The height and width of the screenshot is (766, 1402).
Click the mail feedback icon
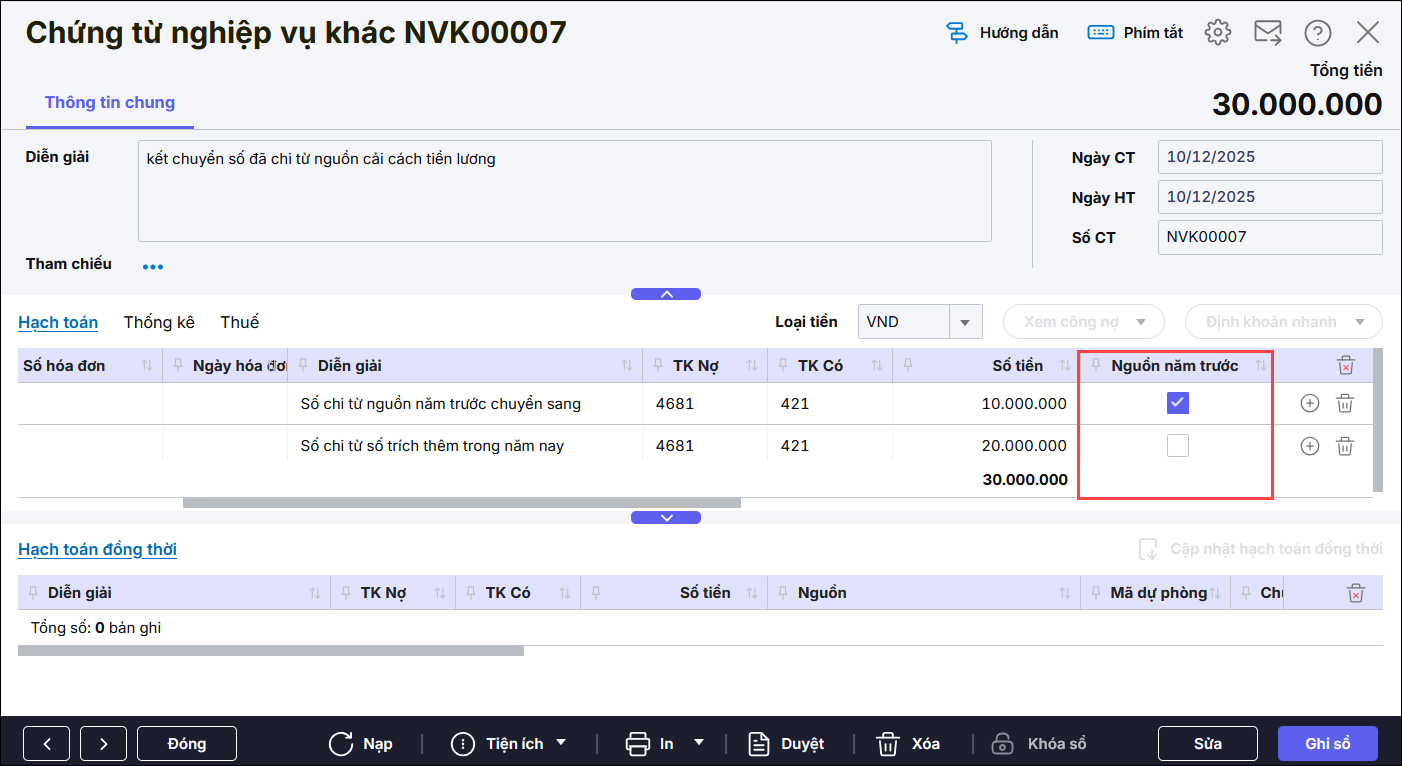1268,32
